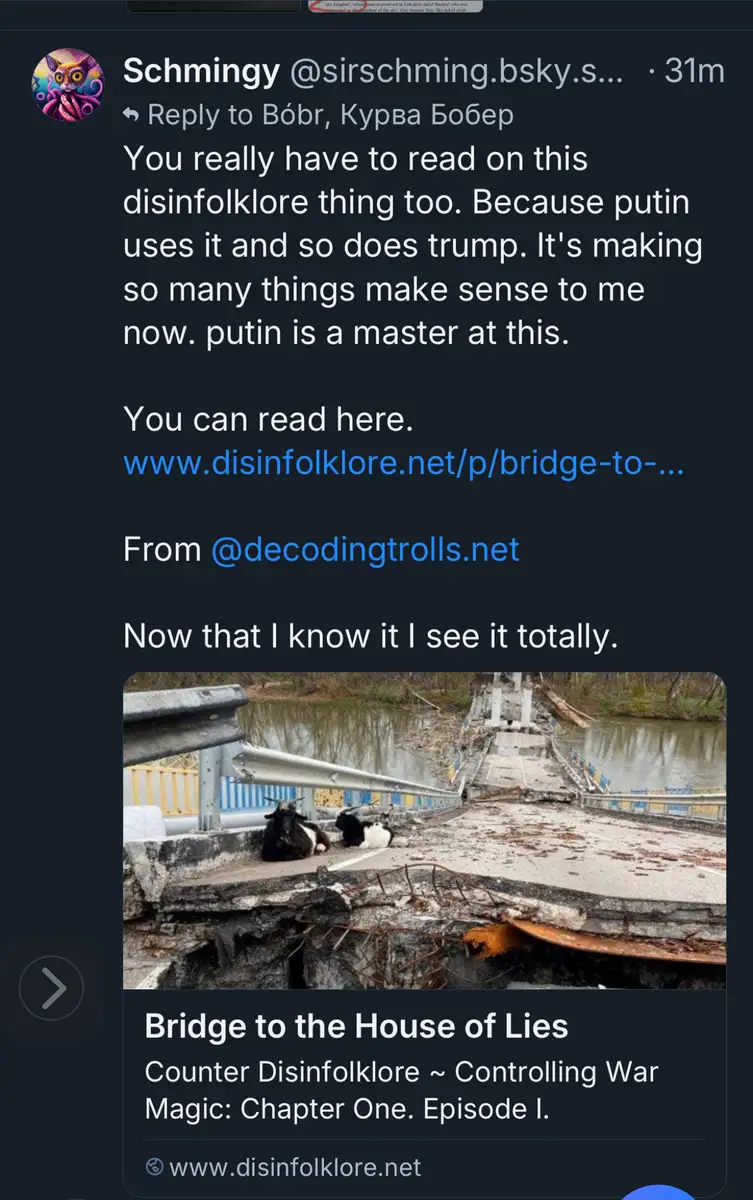753x1200 pixels.
Task: Click the reply arrow icon under Schmingy
Action: point(130,116)
